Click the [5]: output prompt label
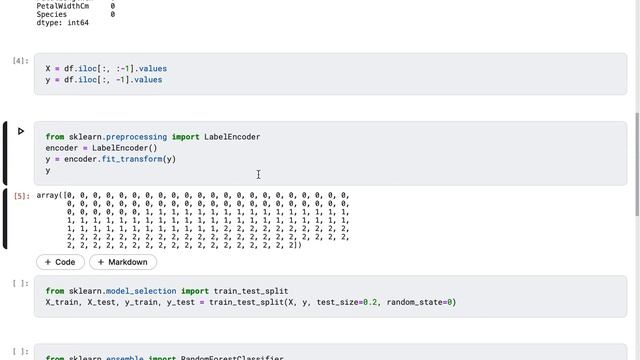Screen dimensions: 640x360 click(x=22, y=196)
